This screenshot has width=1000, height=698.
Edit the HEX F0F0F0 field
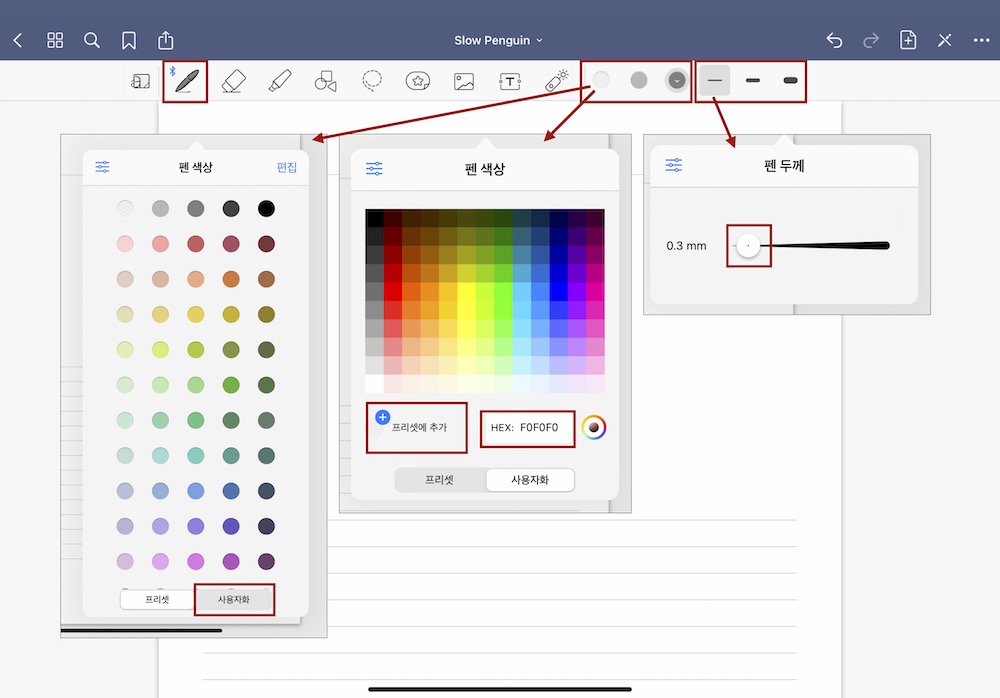527,428
